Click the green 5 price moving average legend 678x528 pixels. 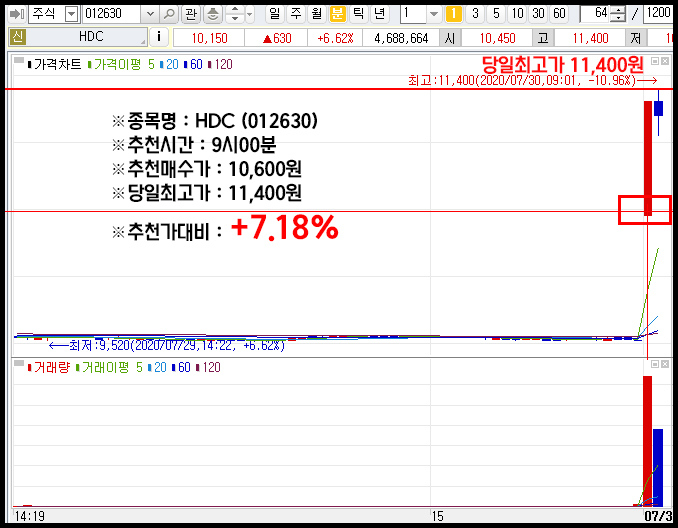(x=151, y=65)
